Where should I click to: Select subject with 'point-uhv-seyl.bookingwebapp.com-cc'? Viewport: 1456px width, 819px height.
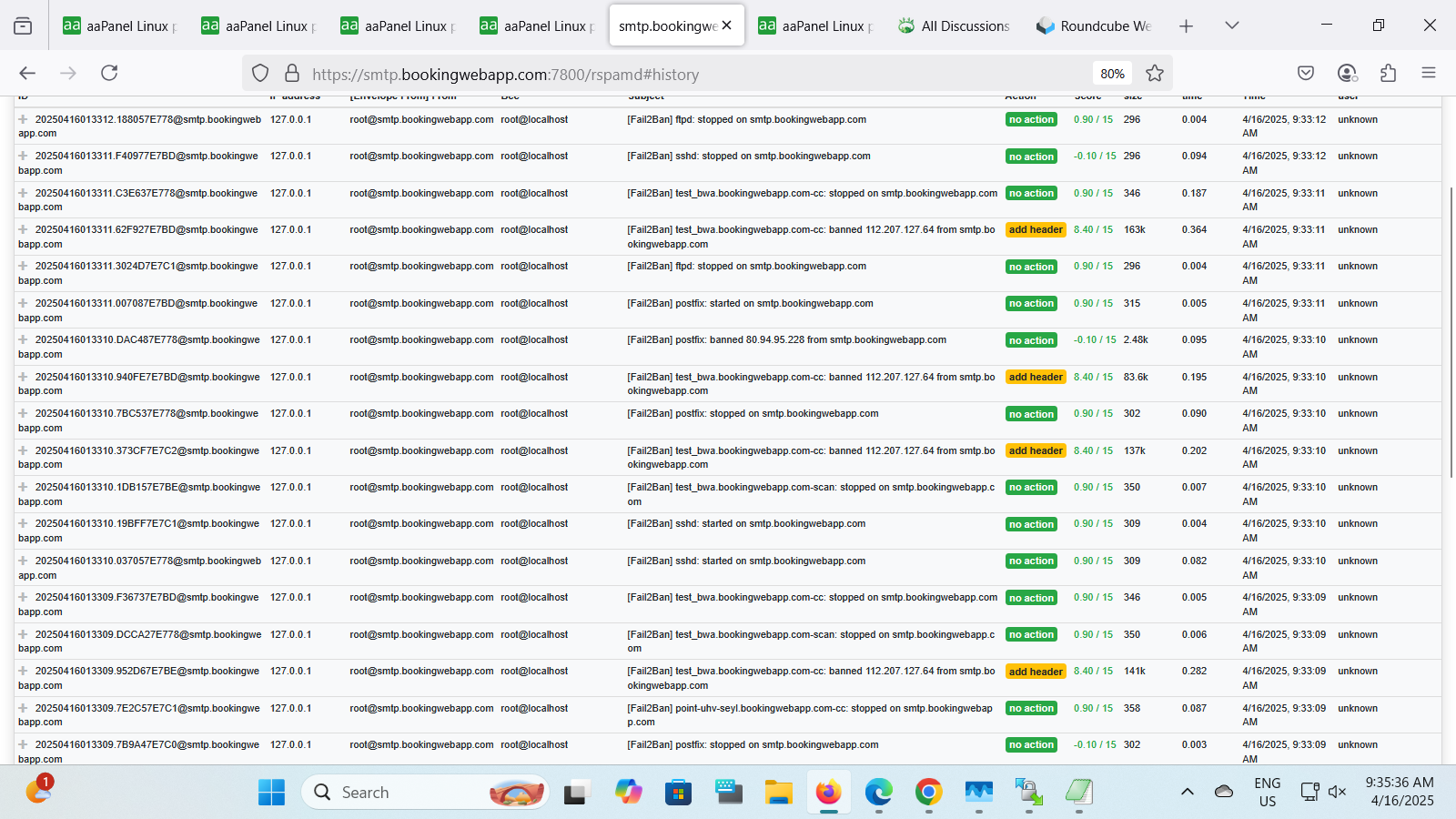point(810,714)
